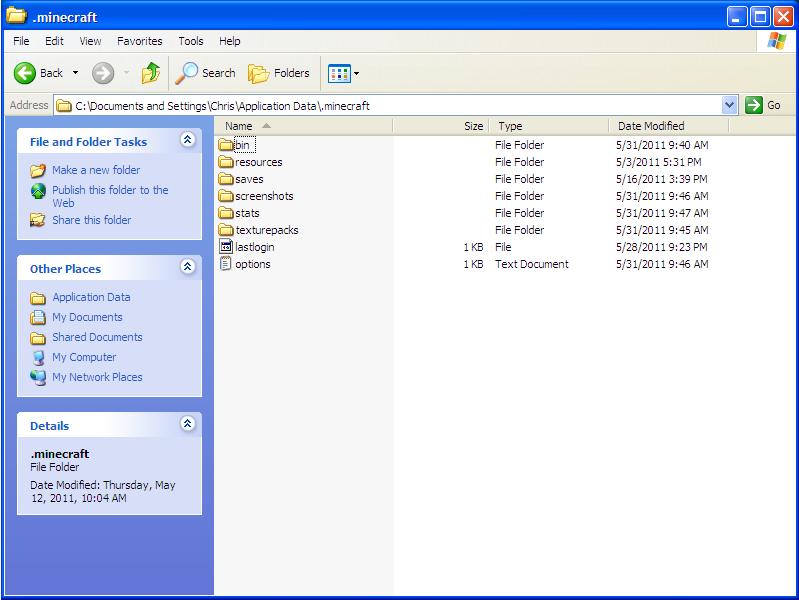Go to Shared Documents link

[x=97, y=337]
